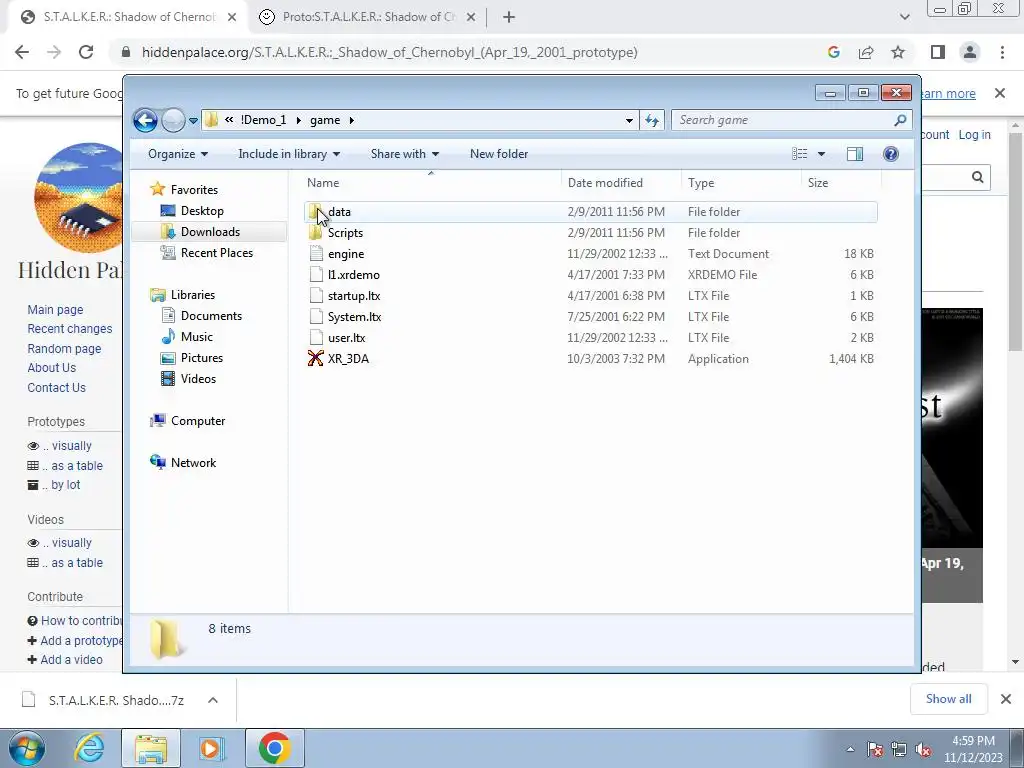Sort by the Size column header
The image size is (1024, 768).
[840, 183]
